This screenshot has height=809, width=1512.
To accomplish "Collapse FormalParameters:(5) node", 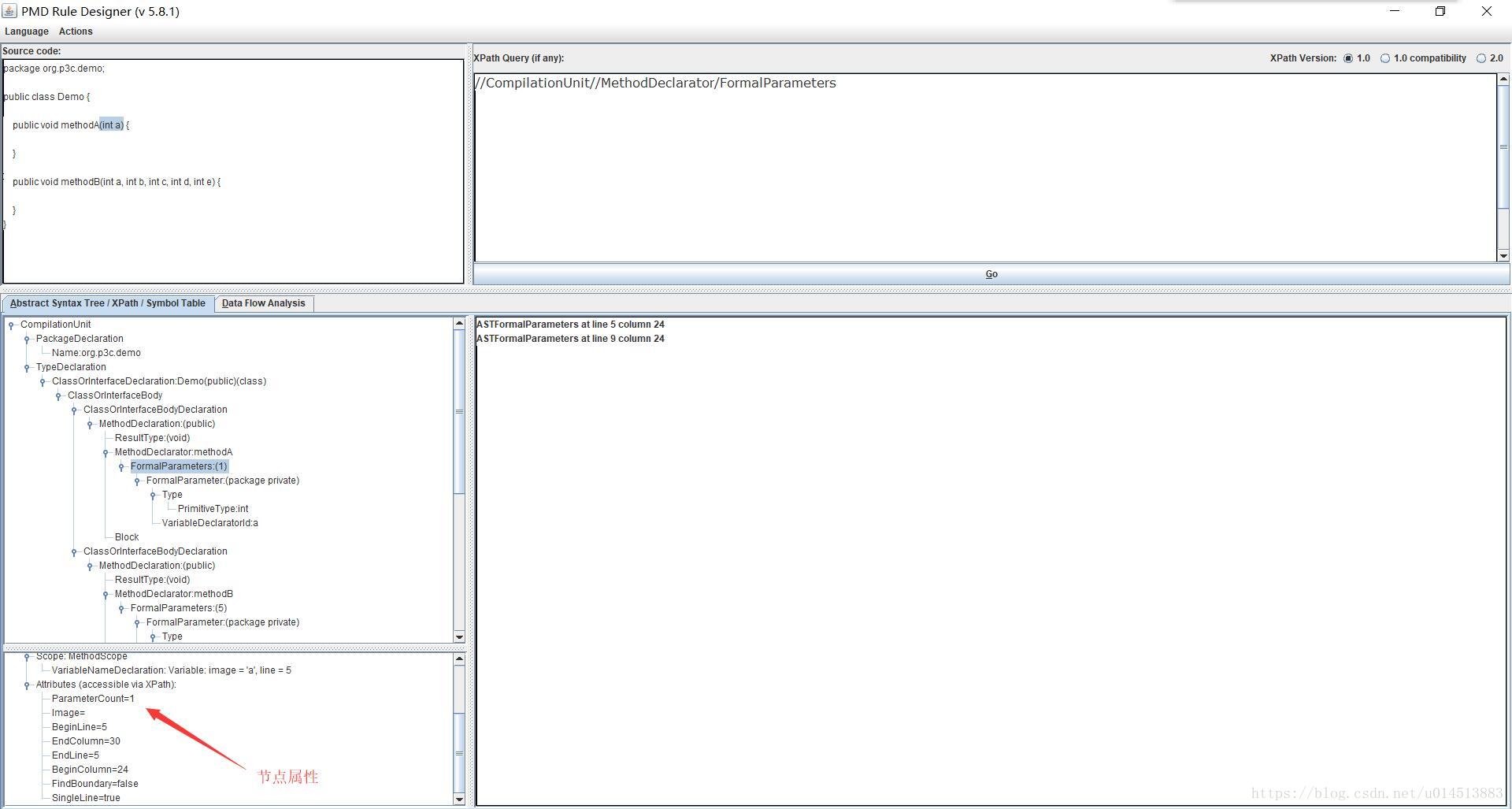I will point(121,609).
